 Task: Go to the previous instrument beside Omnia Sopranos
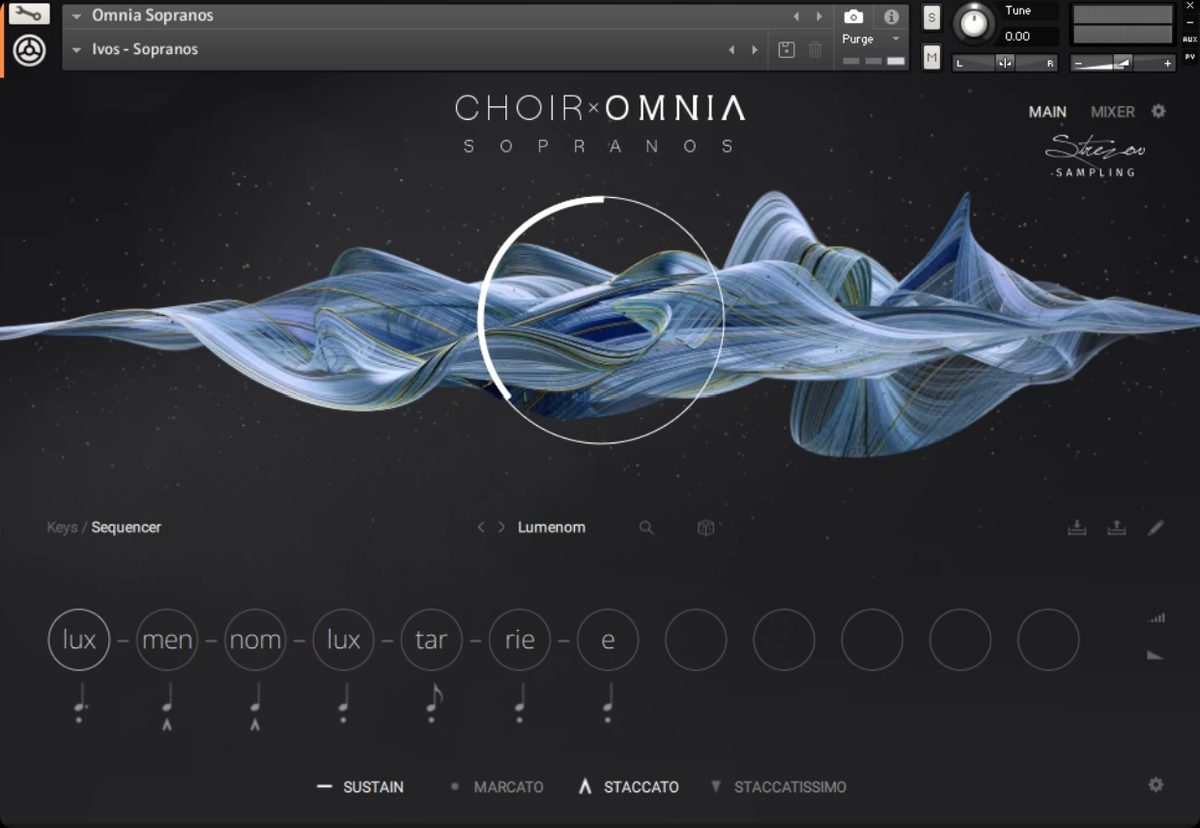tap(796, 17)
